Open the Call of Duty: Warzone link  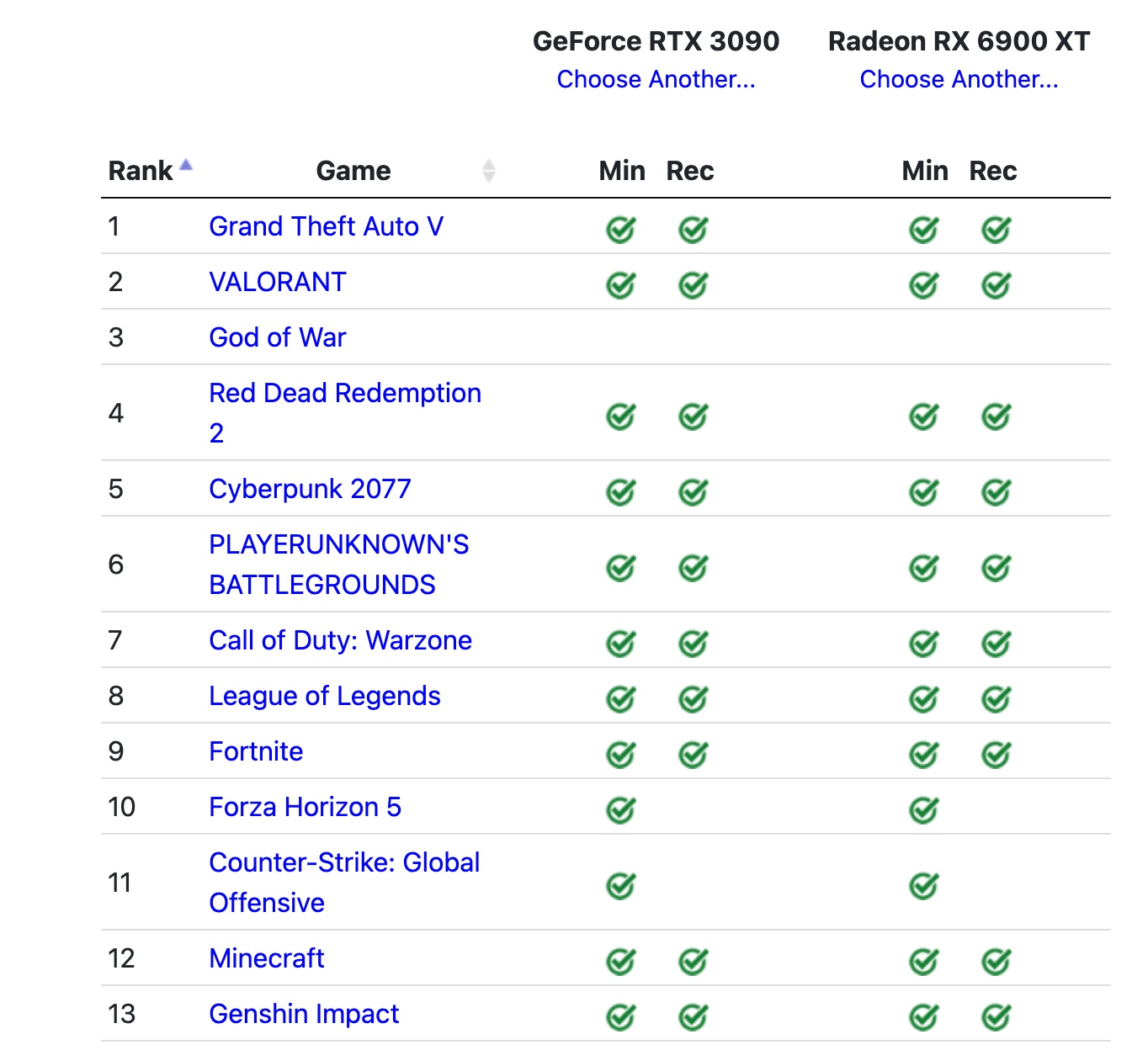coord(341,640)
